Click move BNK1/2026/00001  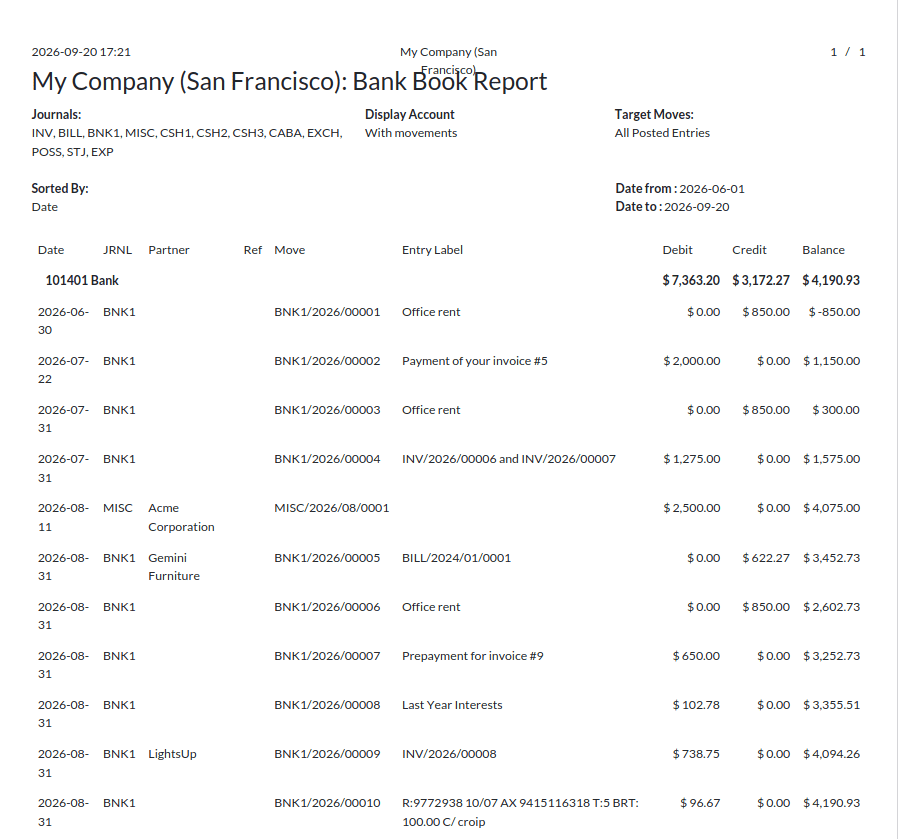(x=327, y=312)
